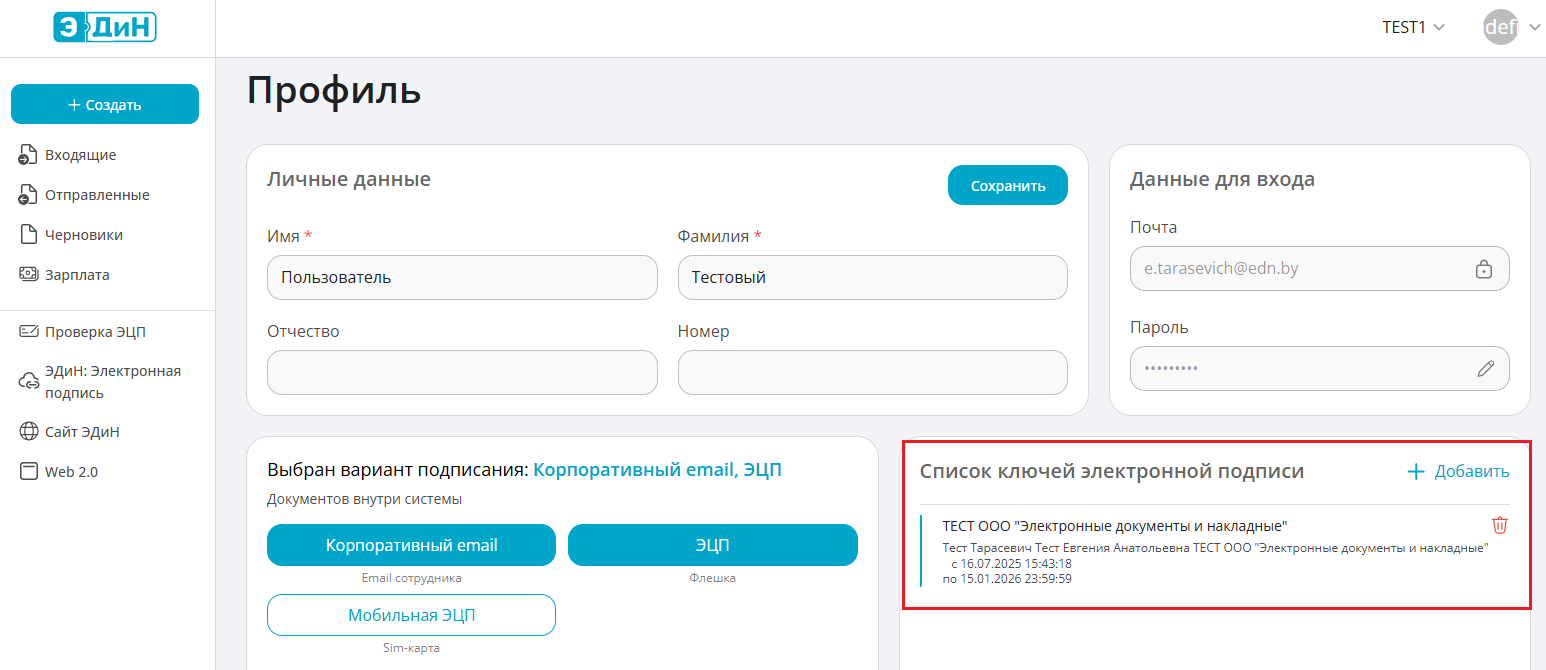Toggle the Корпоративный email signing option
This screenshot has height=670, width=1546.
[411, 545]
